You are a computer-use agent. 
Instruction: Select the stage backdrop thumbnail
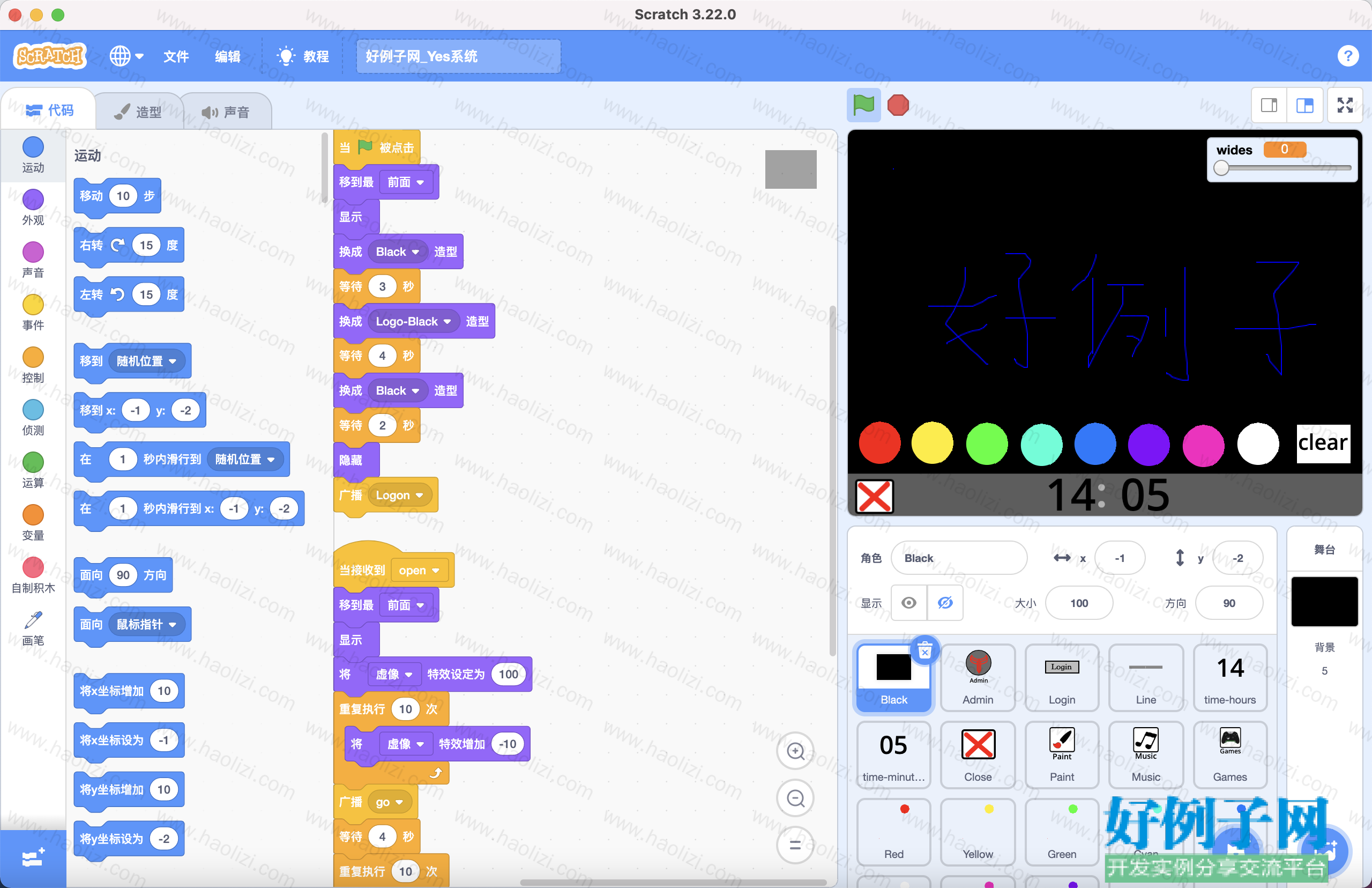click(1324, 602)
